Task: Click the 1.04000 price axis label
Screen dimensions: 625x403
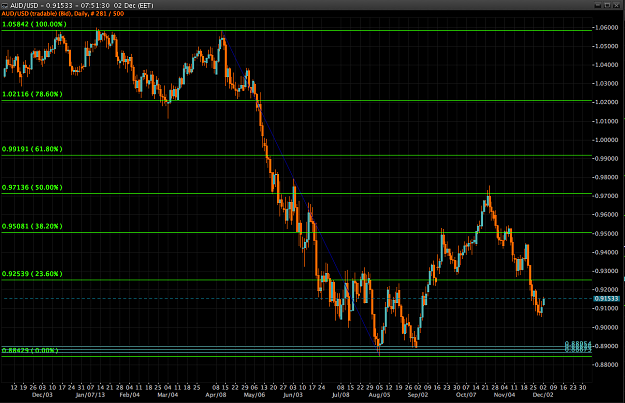Action: click(x=606, y=65)
